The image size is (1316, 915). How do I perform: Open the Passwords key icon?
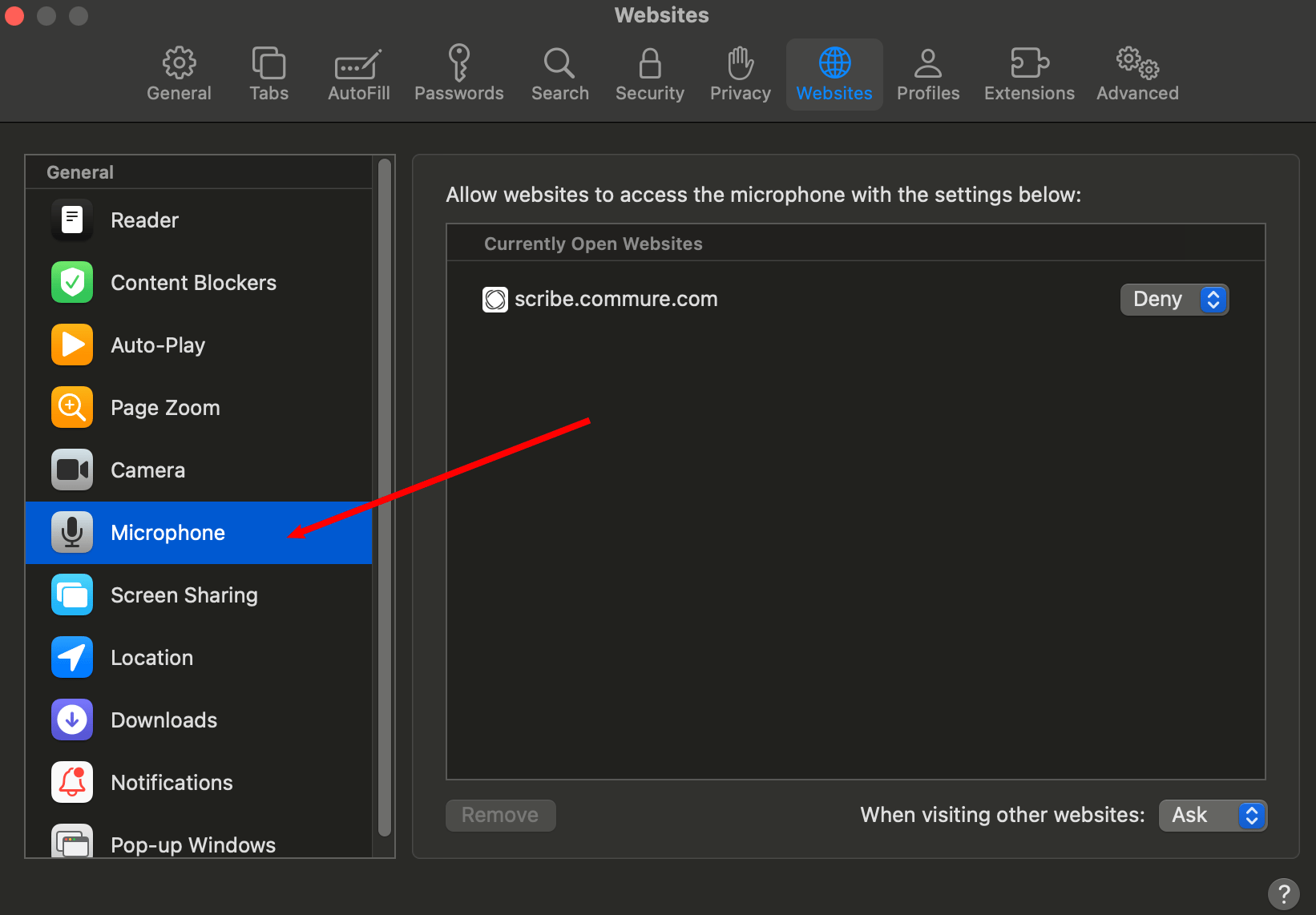pos(458,62)
